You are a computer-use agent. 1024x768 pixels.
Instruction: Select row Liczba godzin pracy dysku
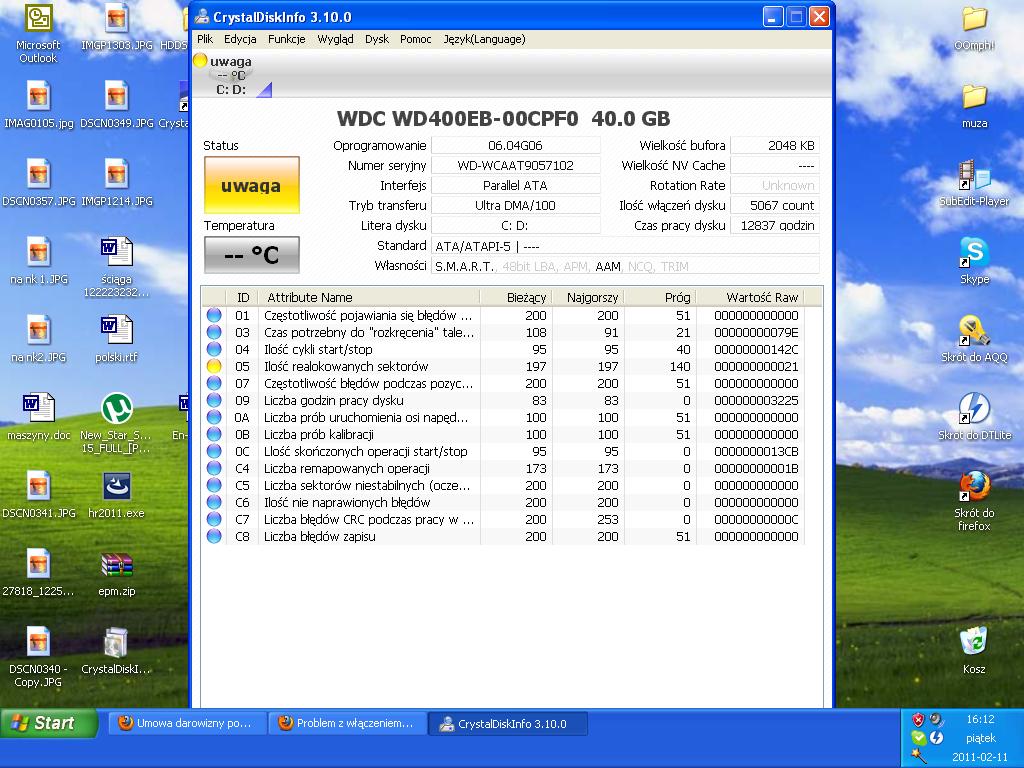click(x=503, y=400)
